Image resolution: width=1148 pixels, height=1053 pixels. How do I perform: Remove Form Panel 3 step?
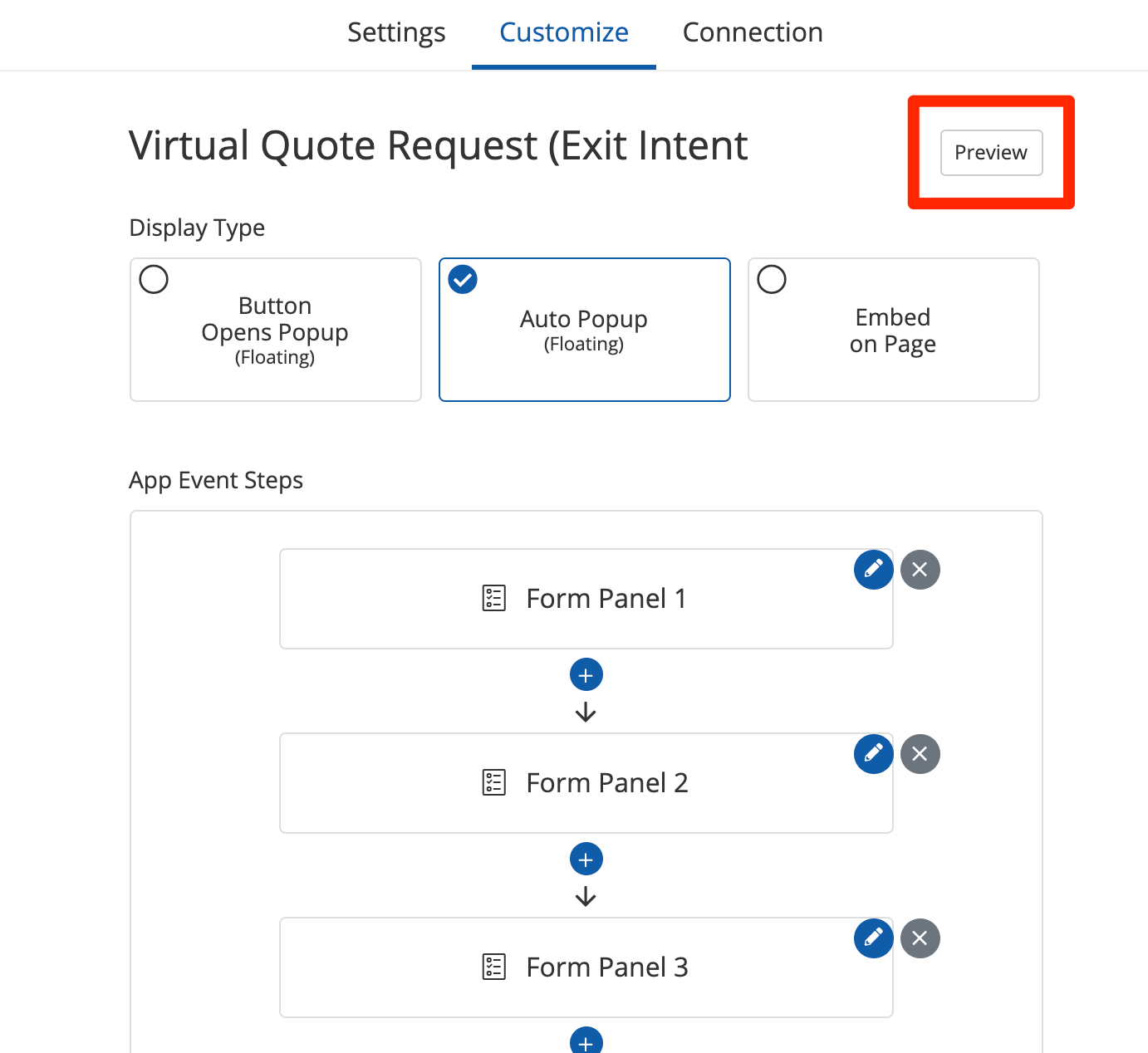pyautogui.click(x=920, y=938)
